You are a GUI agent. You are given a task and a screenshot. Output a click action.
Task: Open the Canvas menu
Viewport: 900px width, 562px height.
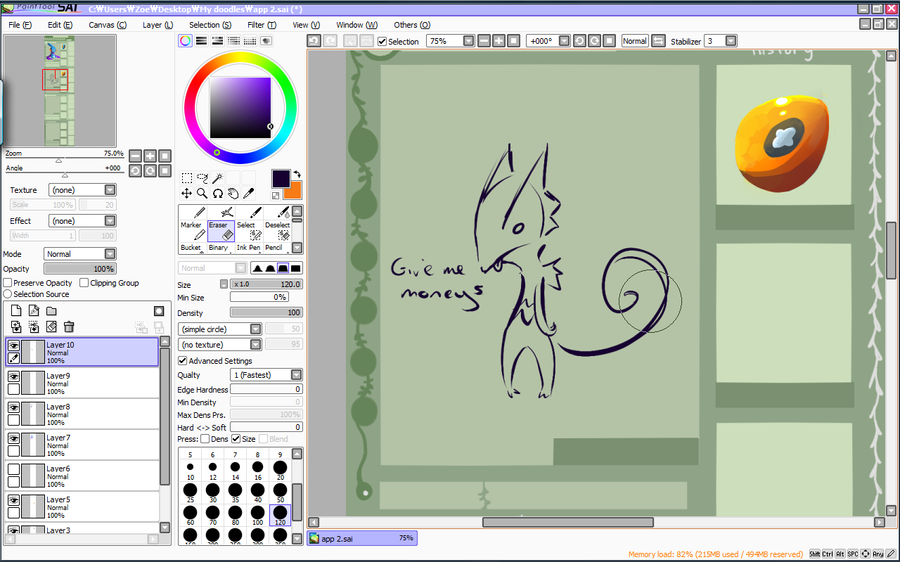tap(107, 25)
